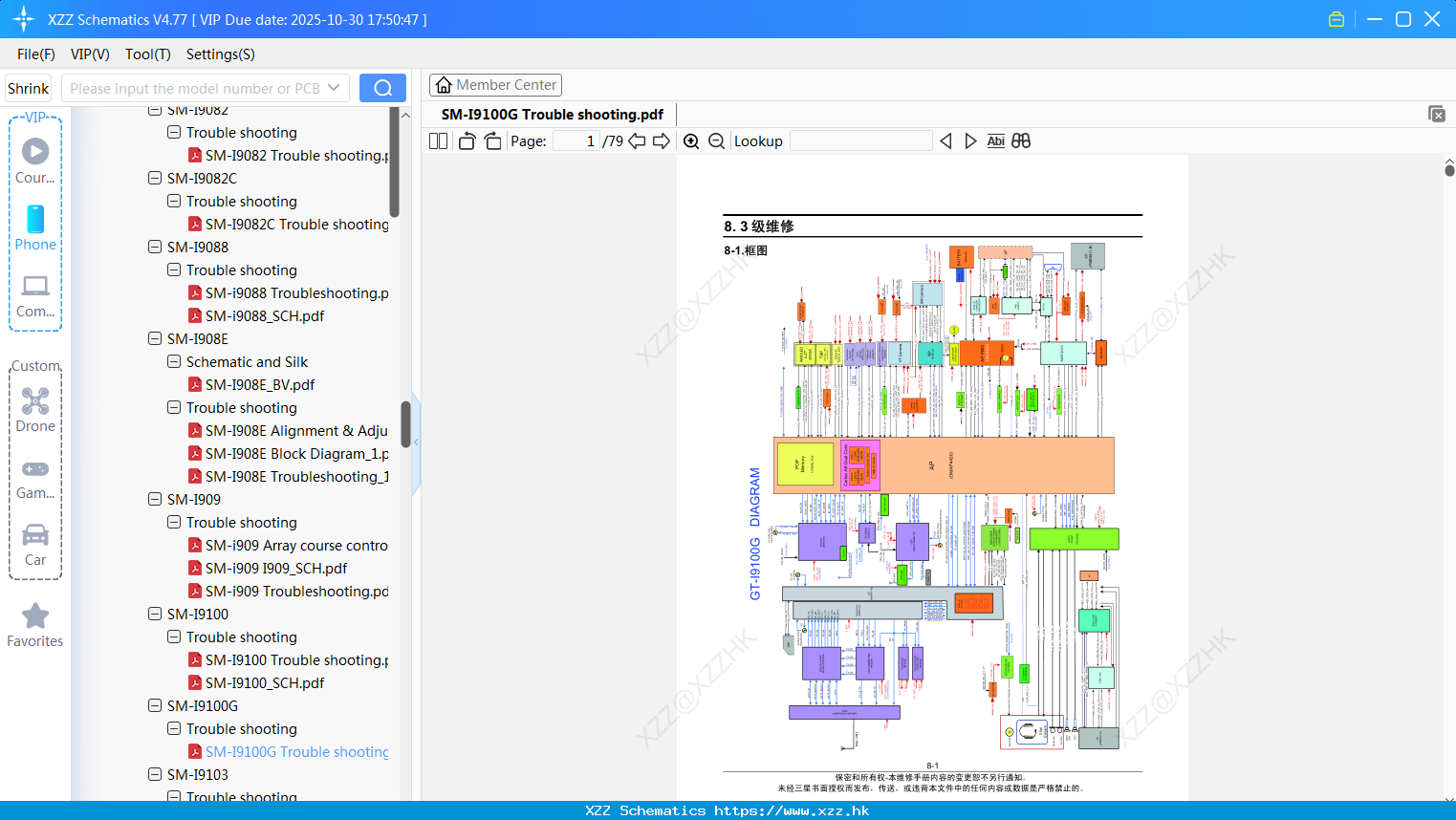Open Favorites star
The image size is (1456, 820).
35,625
